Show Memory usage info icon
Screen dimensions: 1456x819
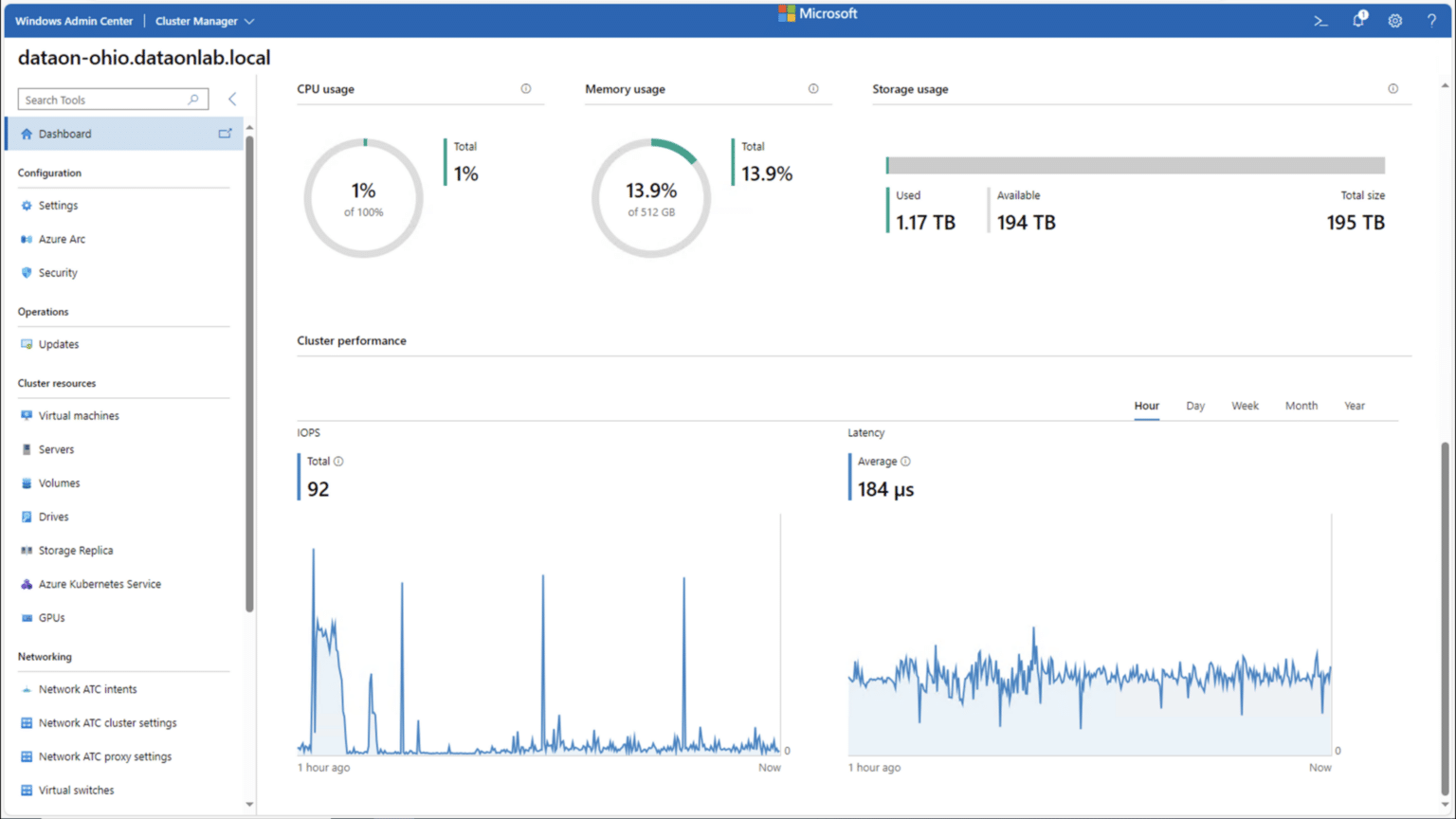[x=813, y=89]
